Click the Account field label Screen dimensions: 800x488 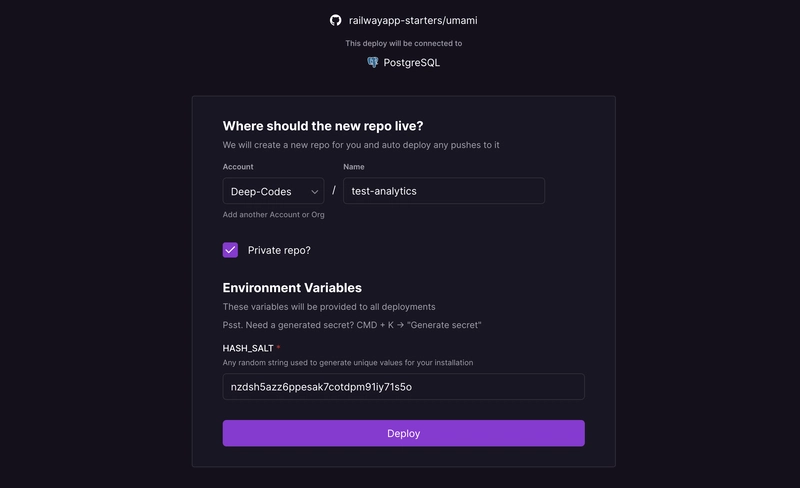(238, 167)
